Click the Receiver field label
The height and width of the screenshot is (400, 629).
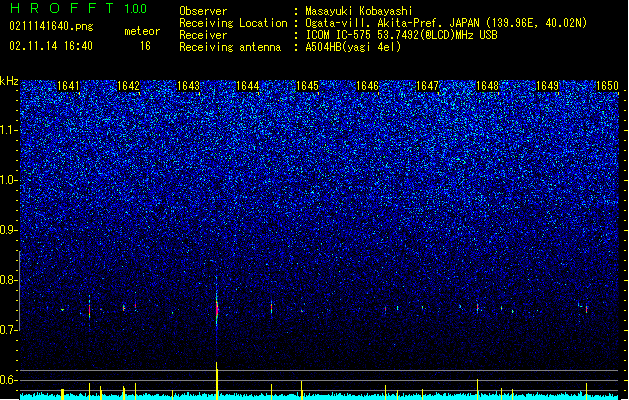pos(203,35)
